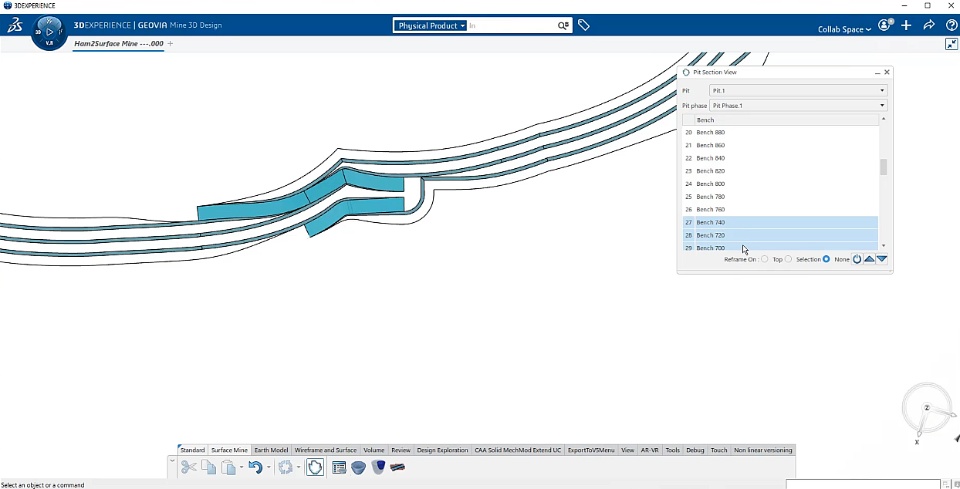Click the plus add icon in header

[x=906, y=25]
